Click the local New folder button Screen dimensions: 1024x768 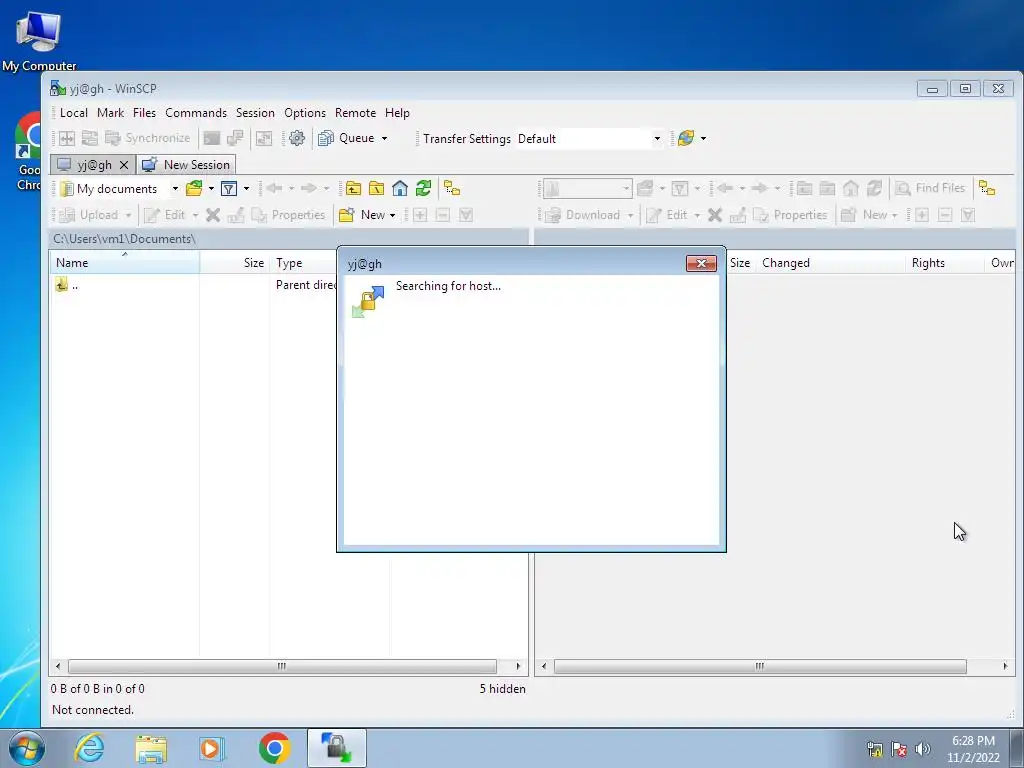(362, 215)
